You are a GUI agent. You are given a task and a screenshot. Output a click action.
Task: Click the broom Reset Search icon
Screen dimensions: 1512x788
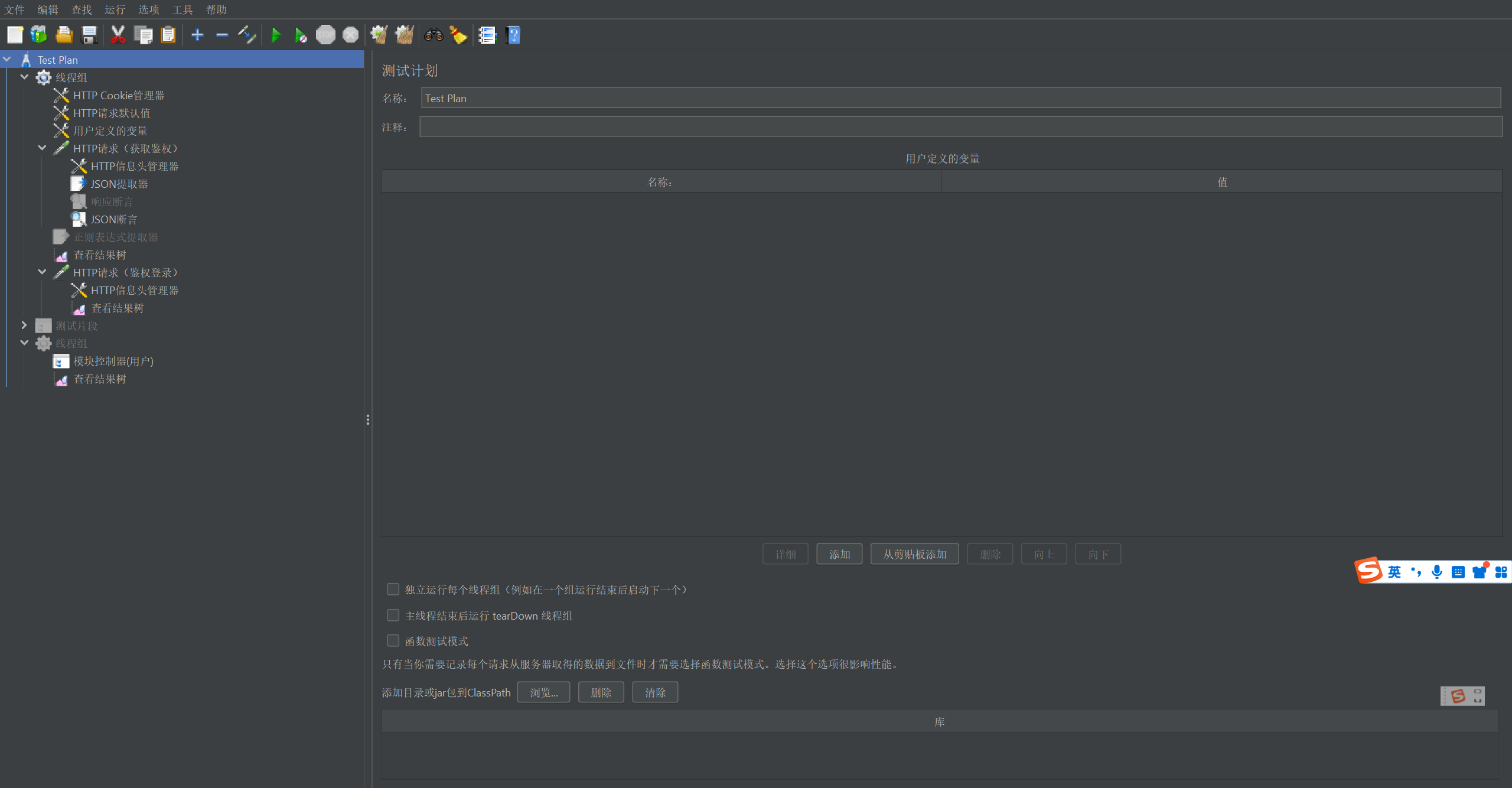pyautogui.click(x=458, y=35)
